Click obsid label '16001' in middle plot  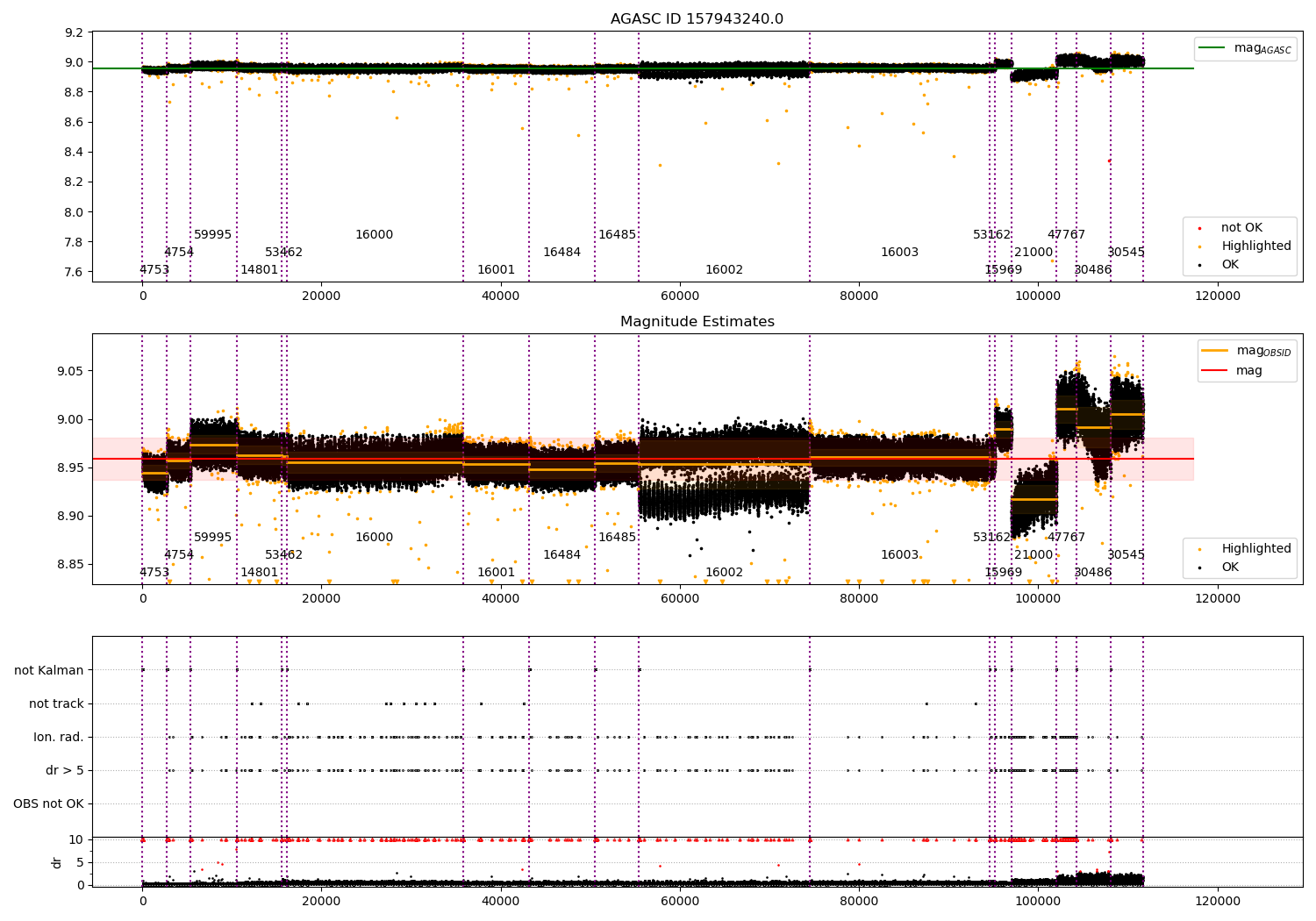497,573
